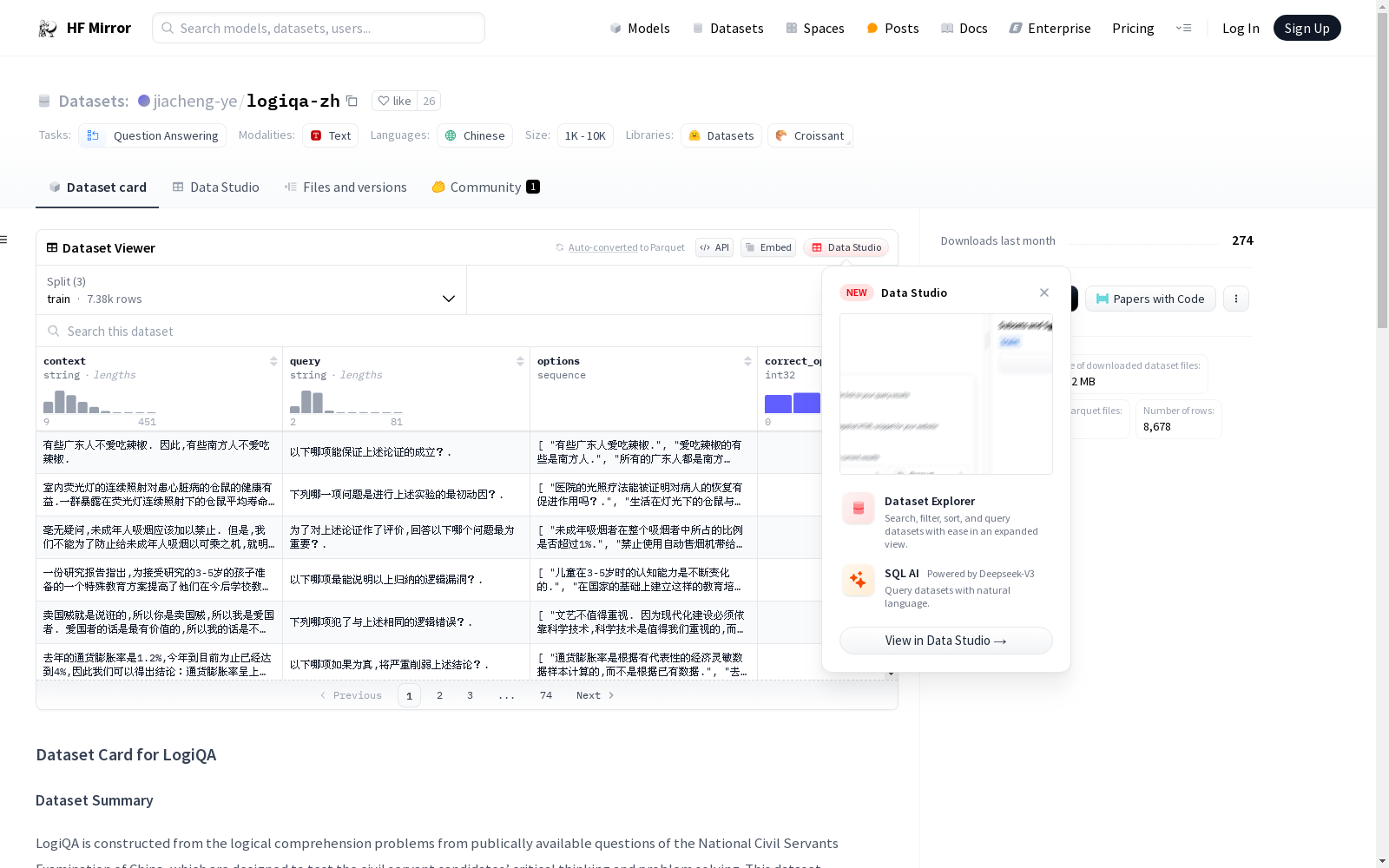Open Spaces in the top navigation
This screenshot has height=868, width=1389.
(815, 28)
